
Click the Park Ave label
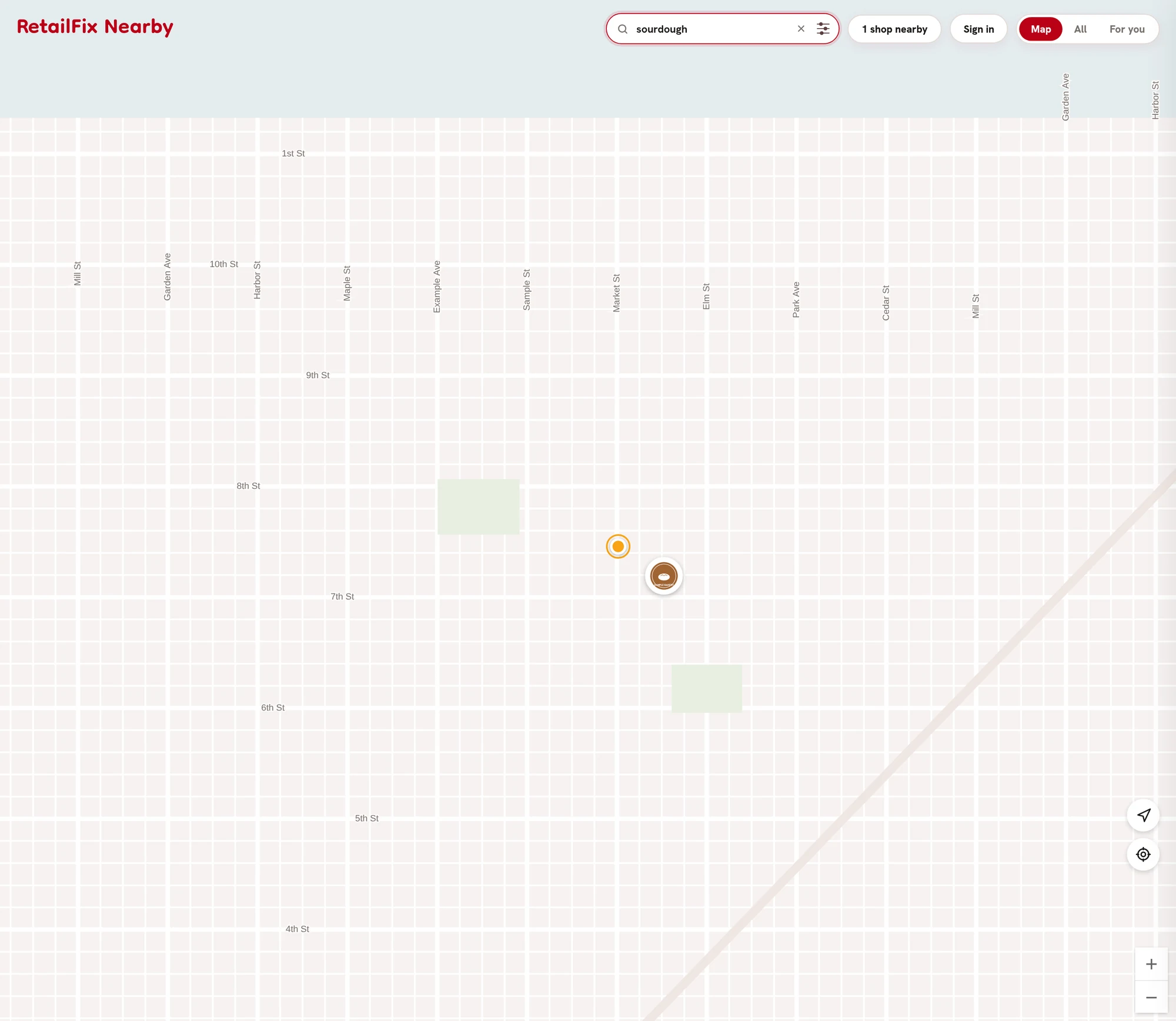click(x=796, y=300)
